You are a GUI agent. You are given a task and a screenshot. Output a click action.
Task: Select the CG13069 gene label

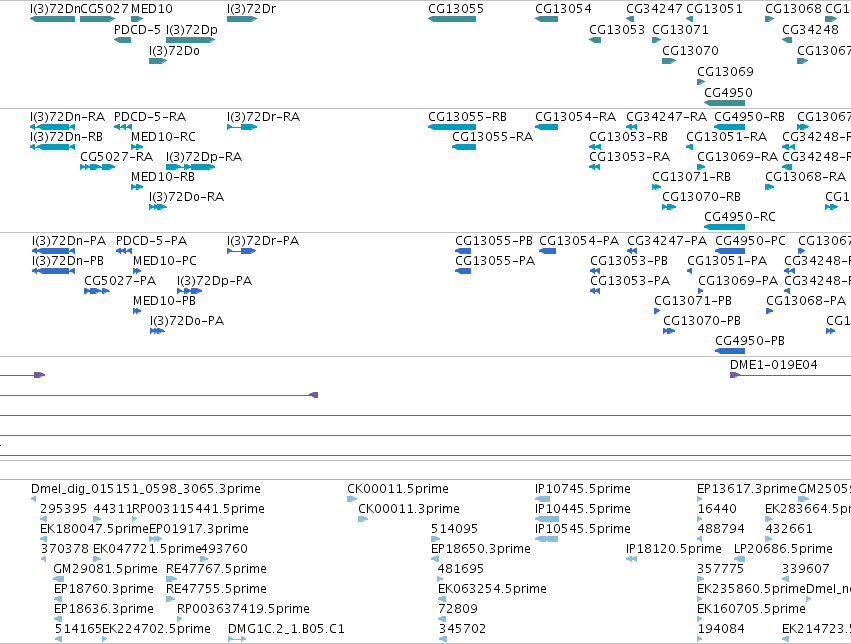tap(725, 72)
